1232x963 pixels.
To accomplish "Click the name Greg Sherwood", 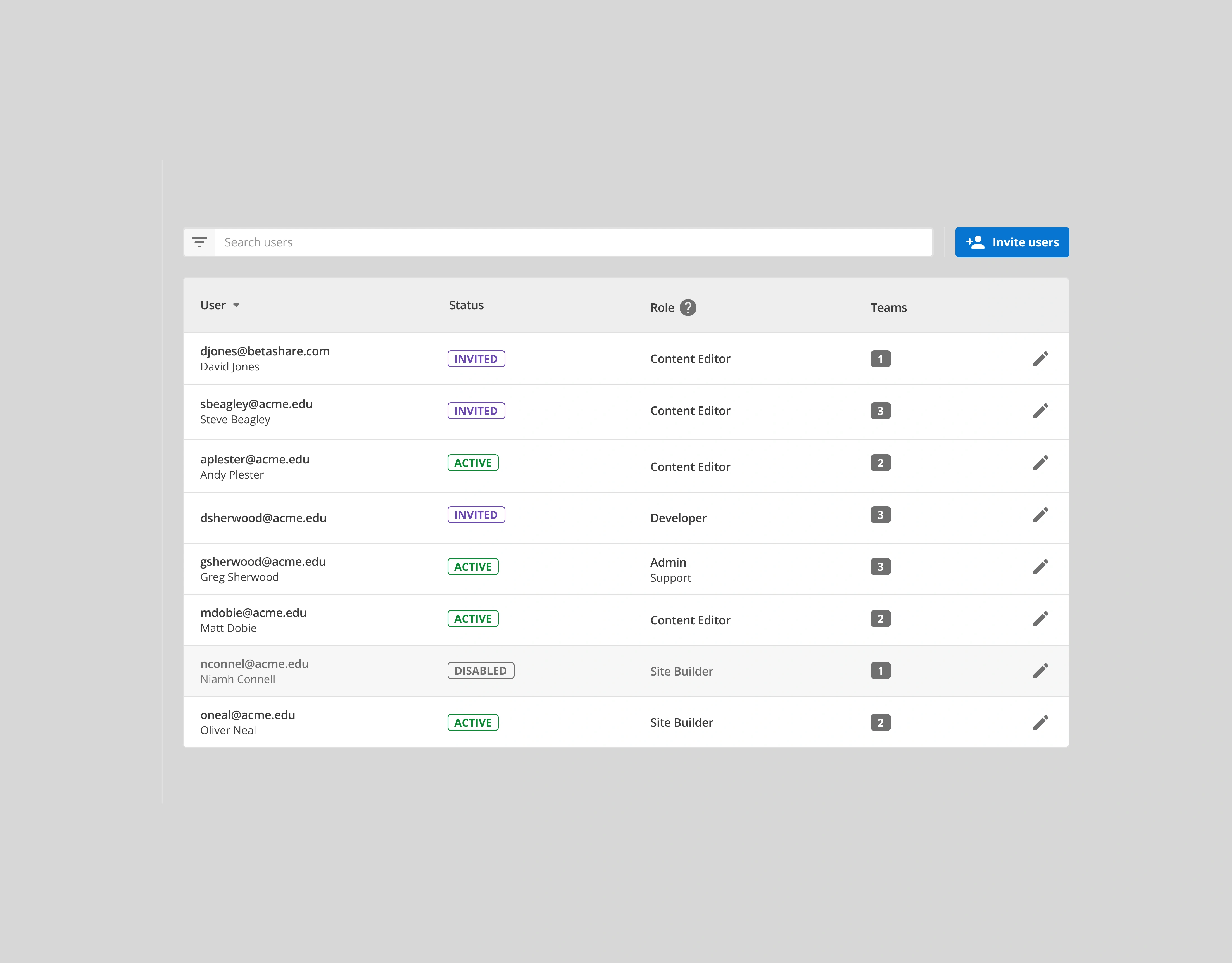I will coord(240,577).
